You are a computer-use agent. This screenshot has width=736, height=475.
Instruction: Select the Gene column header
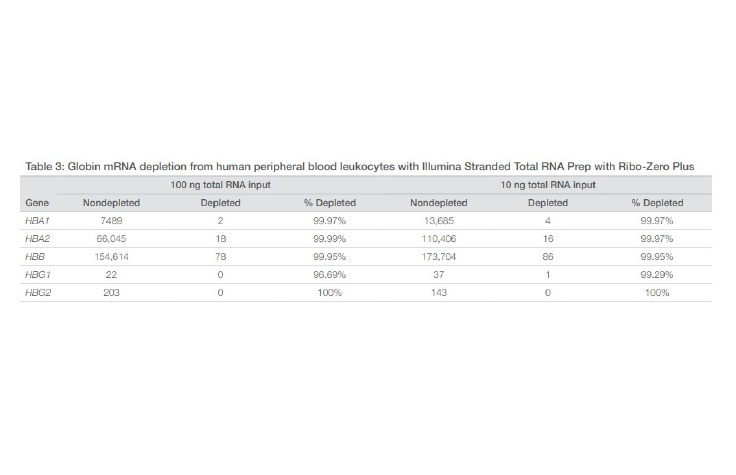click(36, 202)
